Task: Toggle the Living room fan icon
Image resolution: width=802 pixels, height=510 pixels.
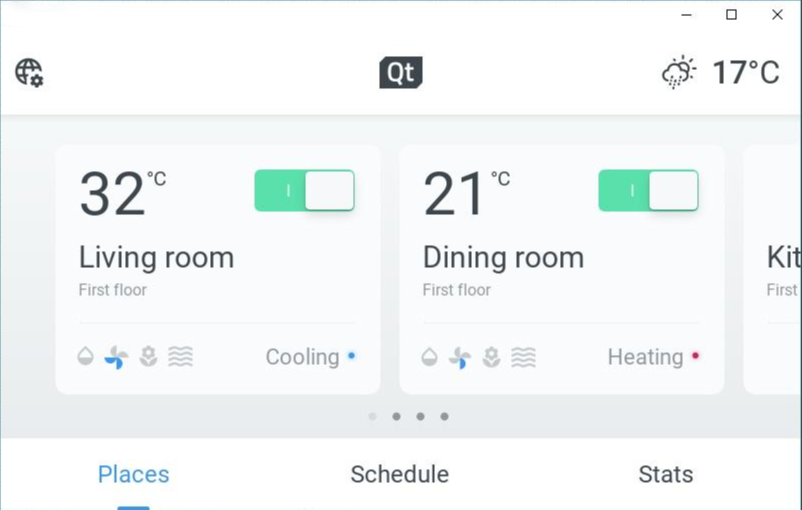Action: (x=116, y=357)
